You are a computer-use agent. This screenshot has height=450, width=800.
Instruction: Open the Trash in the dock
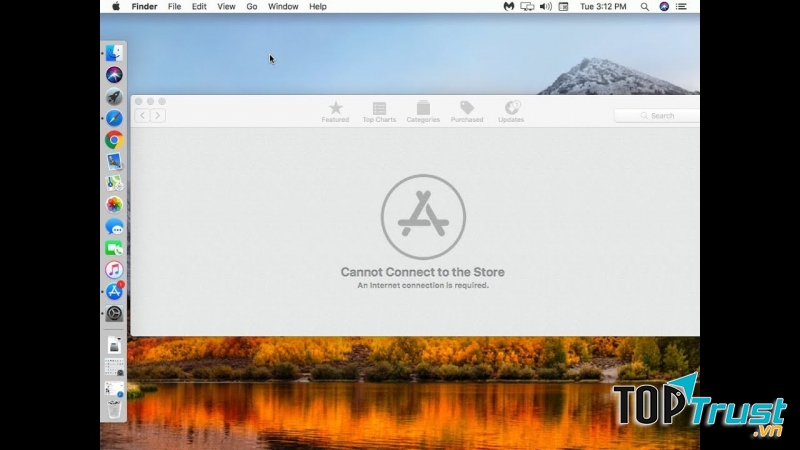tap(114, 409)
